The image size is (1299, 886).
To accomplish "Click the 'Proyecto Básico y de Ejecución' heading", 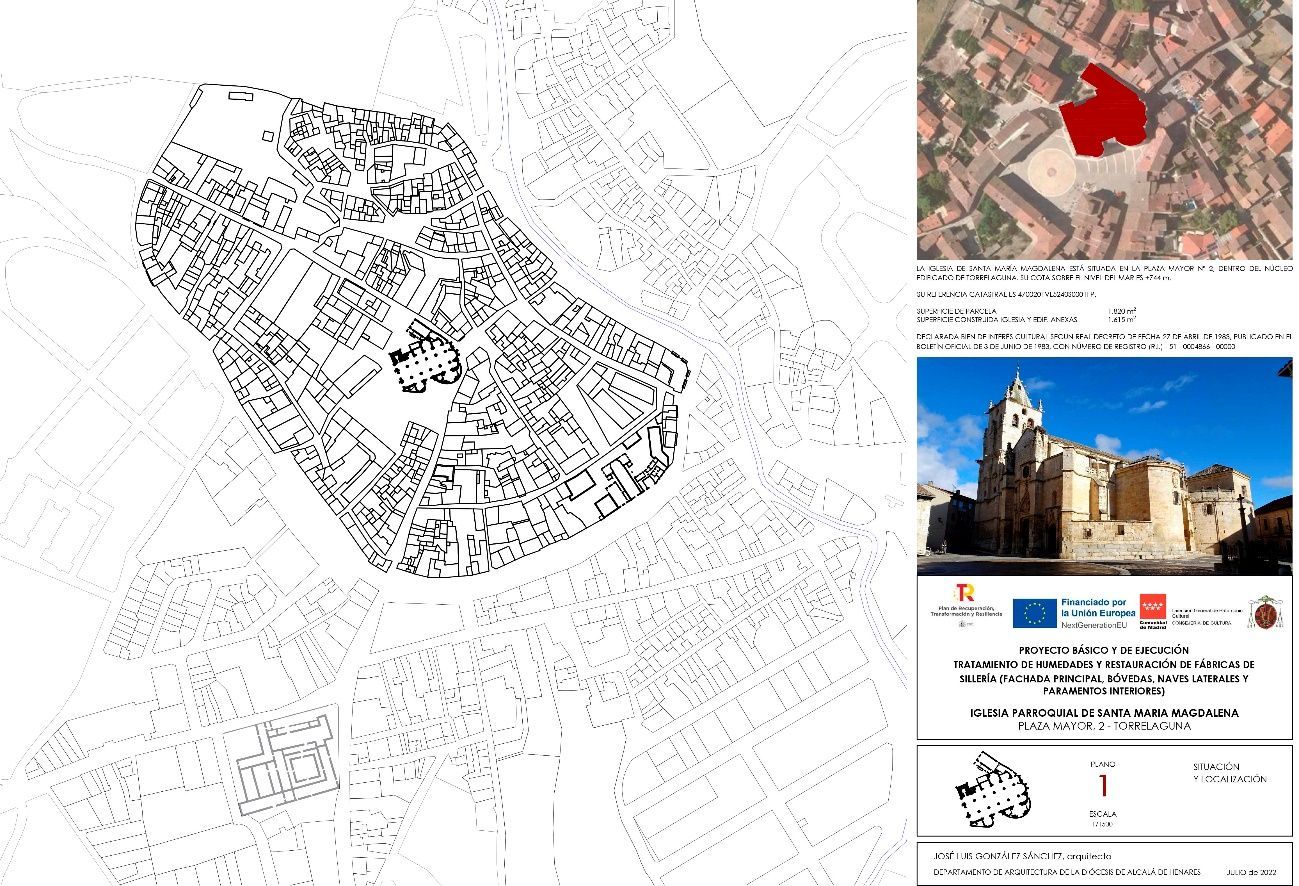I will (x=1103, y=650).
